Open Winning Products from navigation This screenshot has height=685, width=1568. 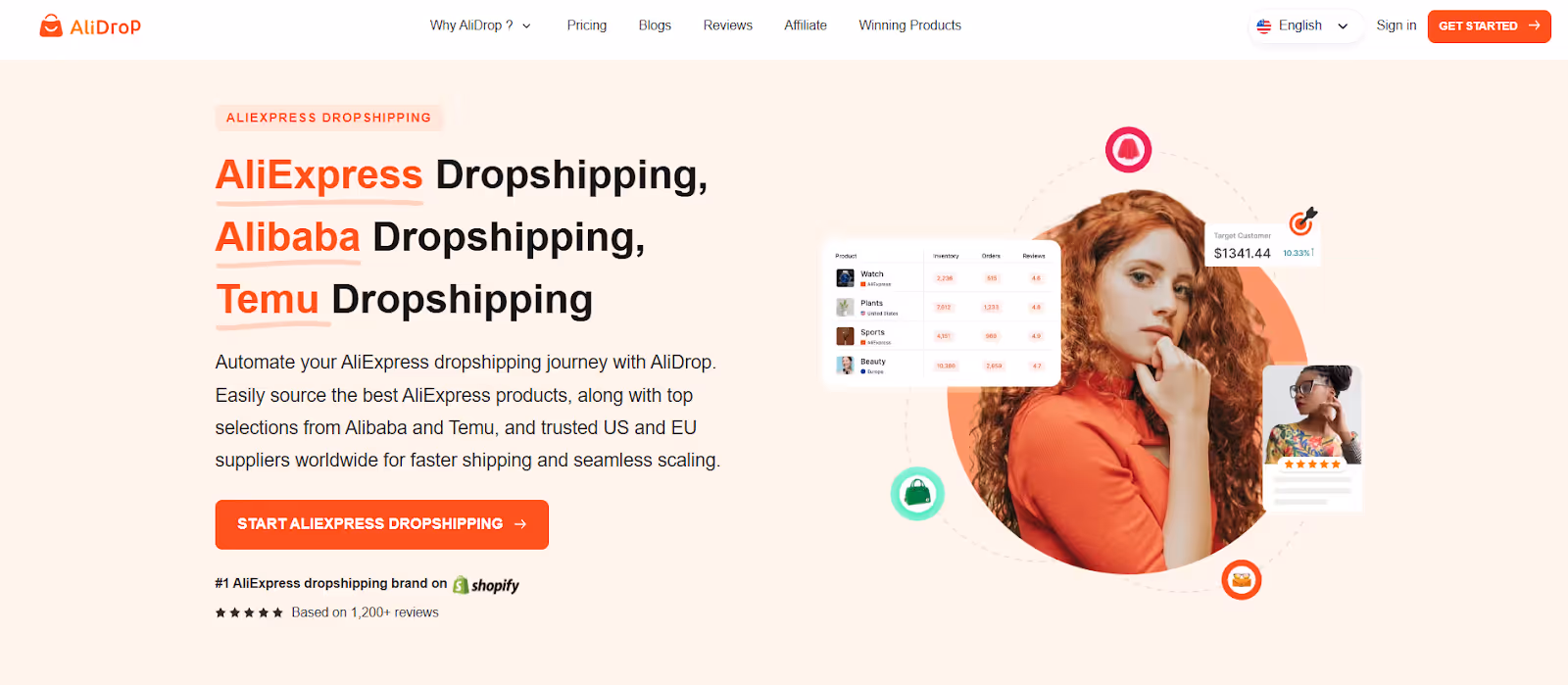(910, 25)
